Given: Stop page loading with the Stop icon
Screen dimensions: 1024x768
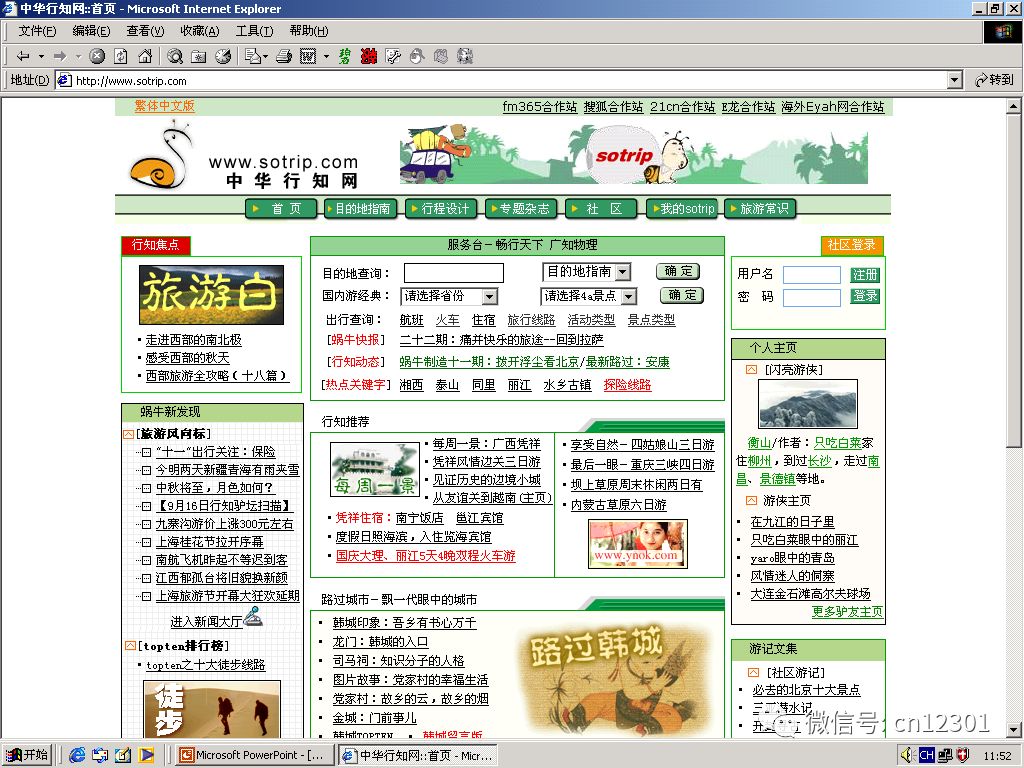Looking at the screenshot, I should click(x=97, y=57).
